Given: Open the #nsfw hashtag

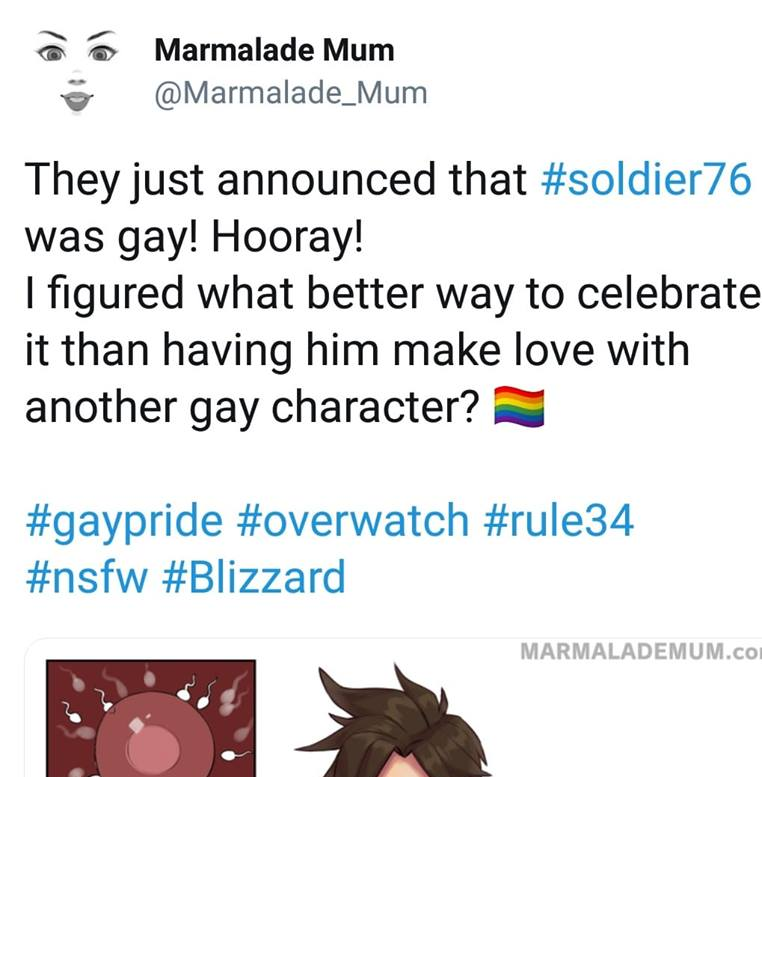Looking at the screenshot, I should pos(87,577).
